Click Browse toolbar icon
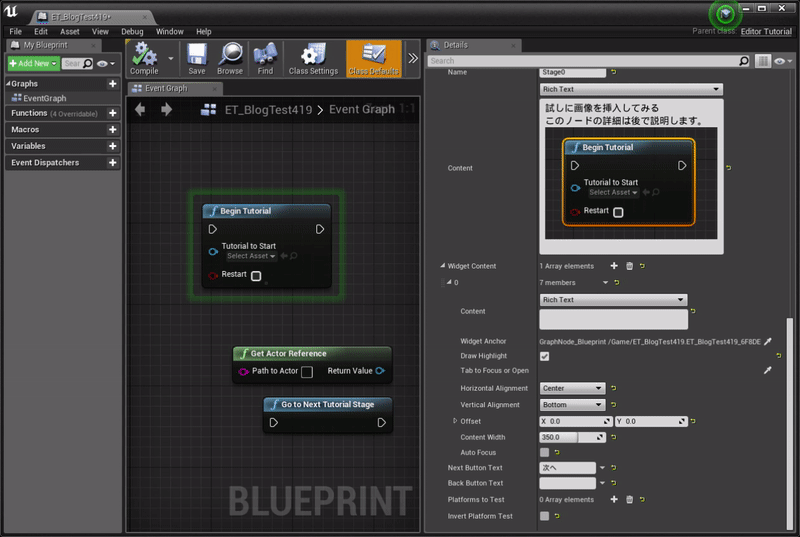This screenshot has width=800, height=537. coord(230,59)
